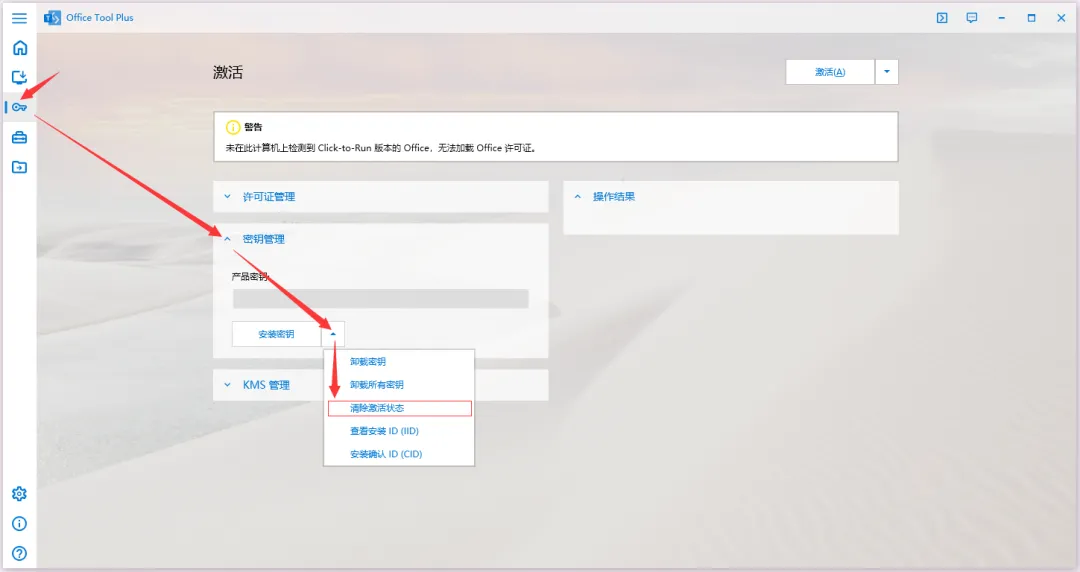
Task: Go to the Home page icon
Action: point(19,48)
